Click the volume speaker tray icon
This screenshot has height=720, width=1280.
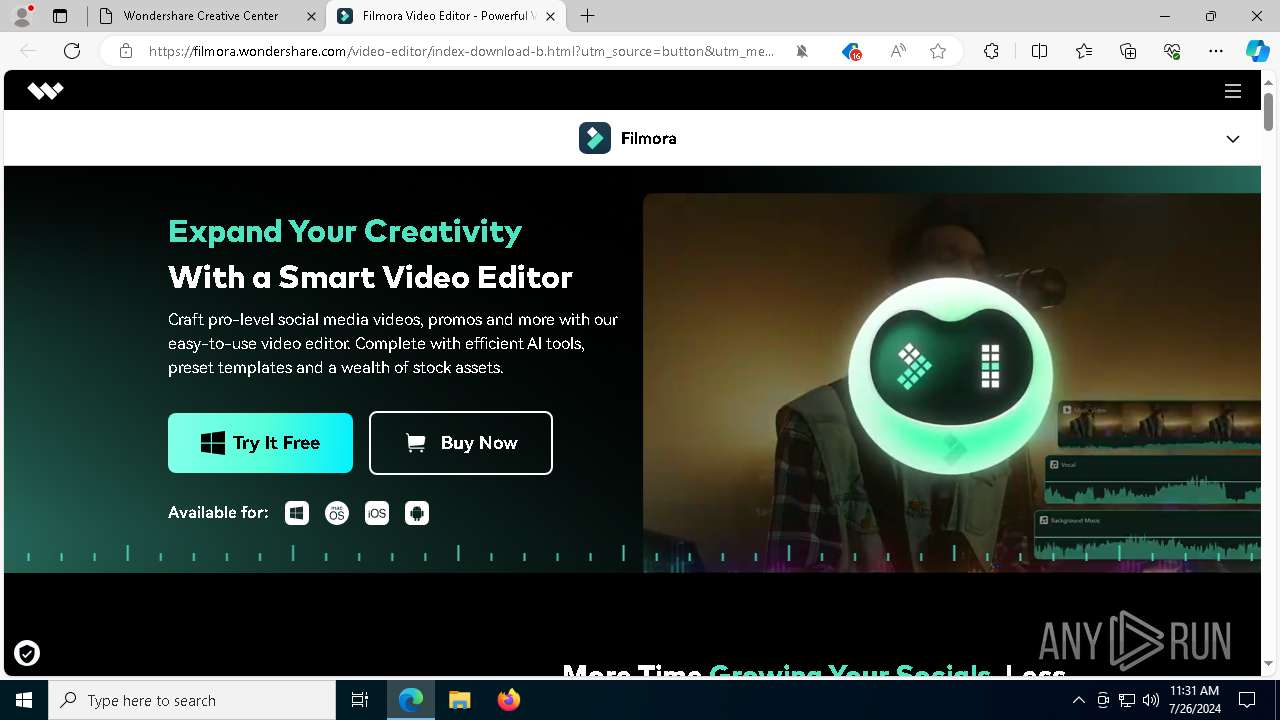click(1151, 700)
